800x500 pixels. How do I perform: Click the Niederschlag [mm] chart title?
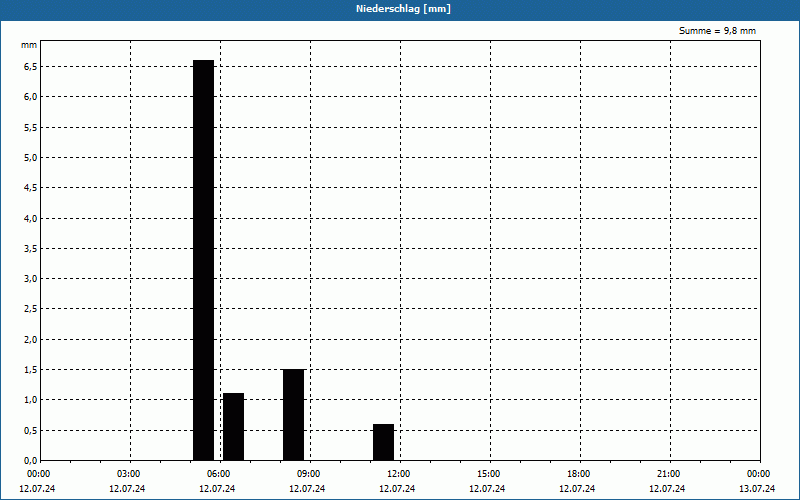coord(403,9)
